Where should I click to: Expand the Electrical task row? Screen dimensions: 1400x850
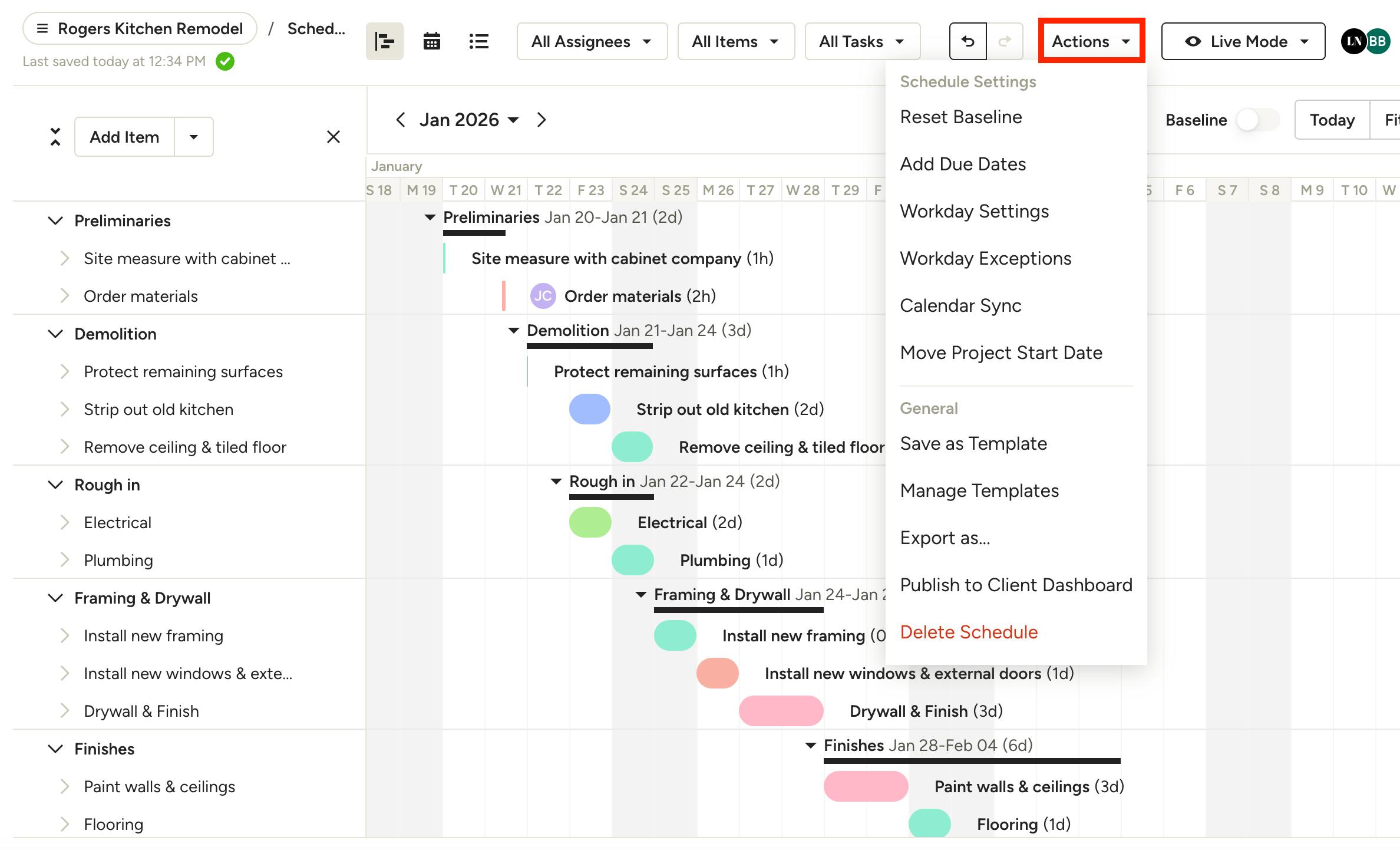pyautogui.click(x=65, y=523)
